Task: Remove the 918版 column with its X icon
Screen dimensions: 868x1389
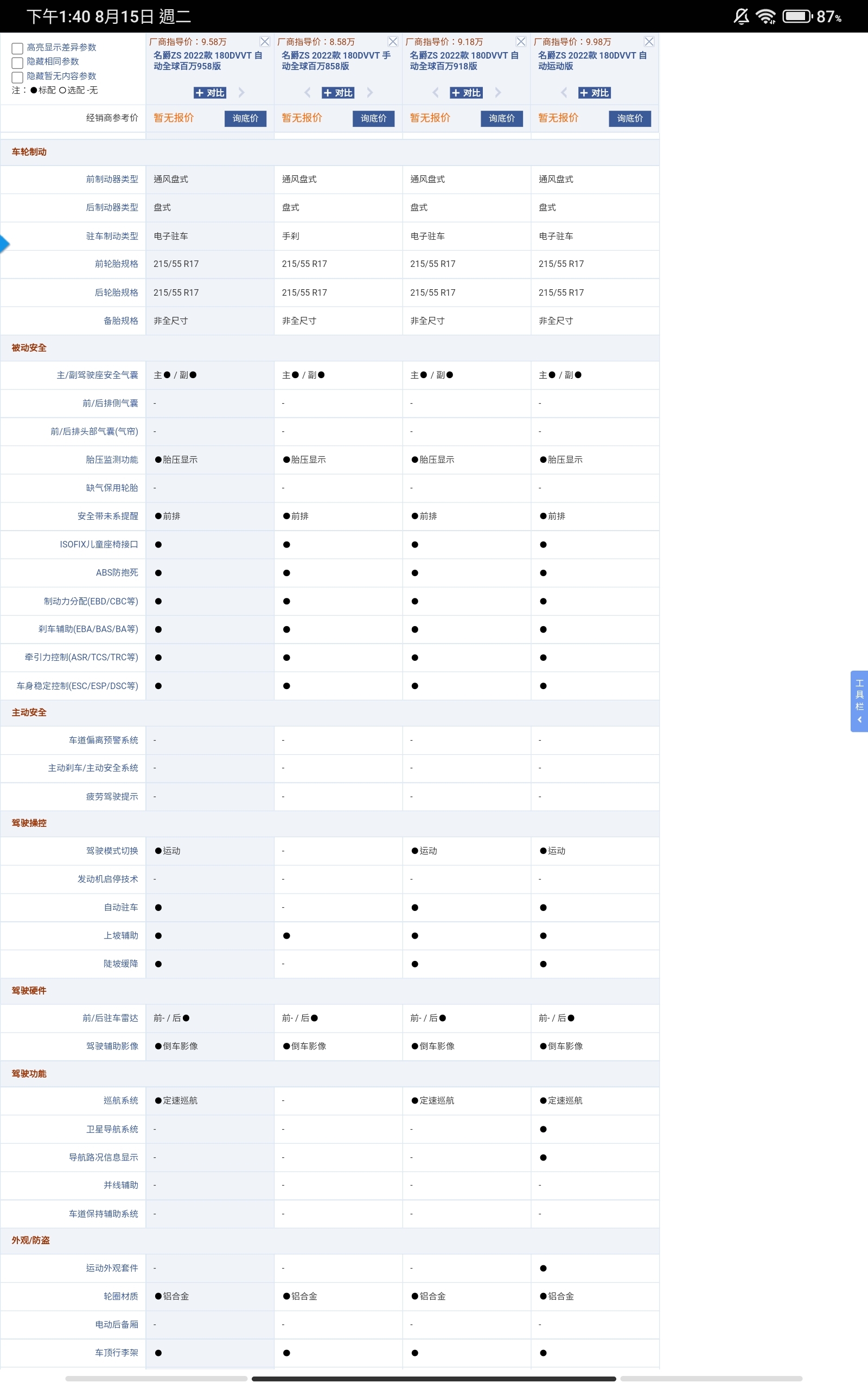Action: coord(521,41)
